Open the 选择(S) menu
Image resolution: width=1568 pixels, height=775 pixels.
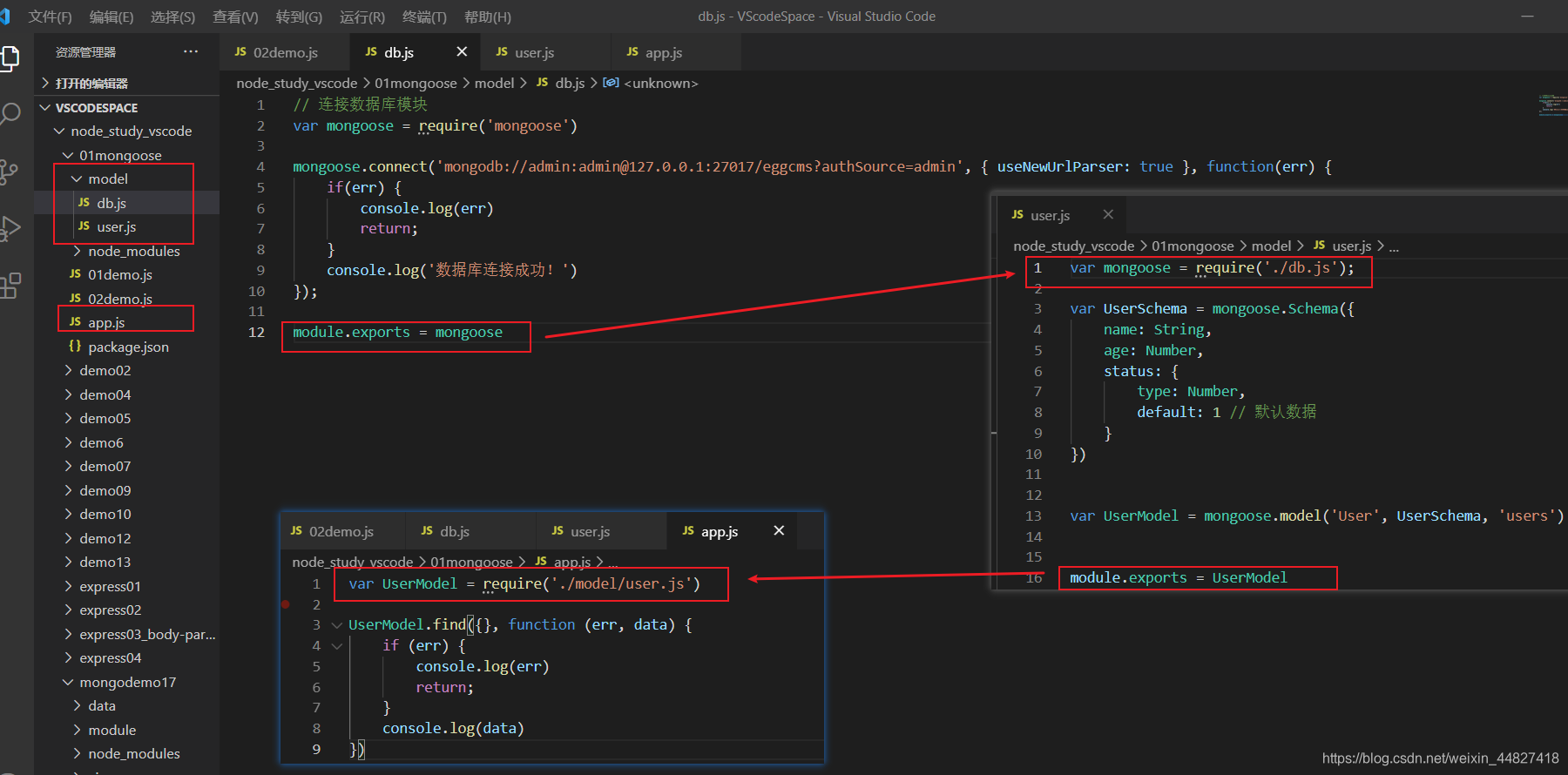[x=172, y=17]
